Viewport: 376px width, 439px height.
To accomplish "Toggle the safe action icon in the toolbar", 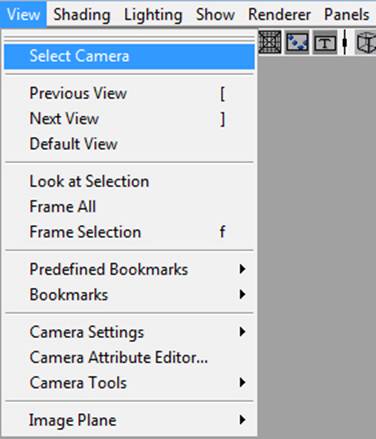I will click(x=297, y=42).
